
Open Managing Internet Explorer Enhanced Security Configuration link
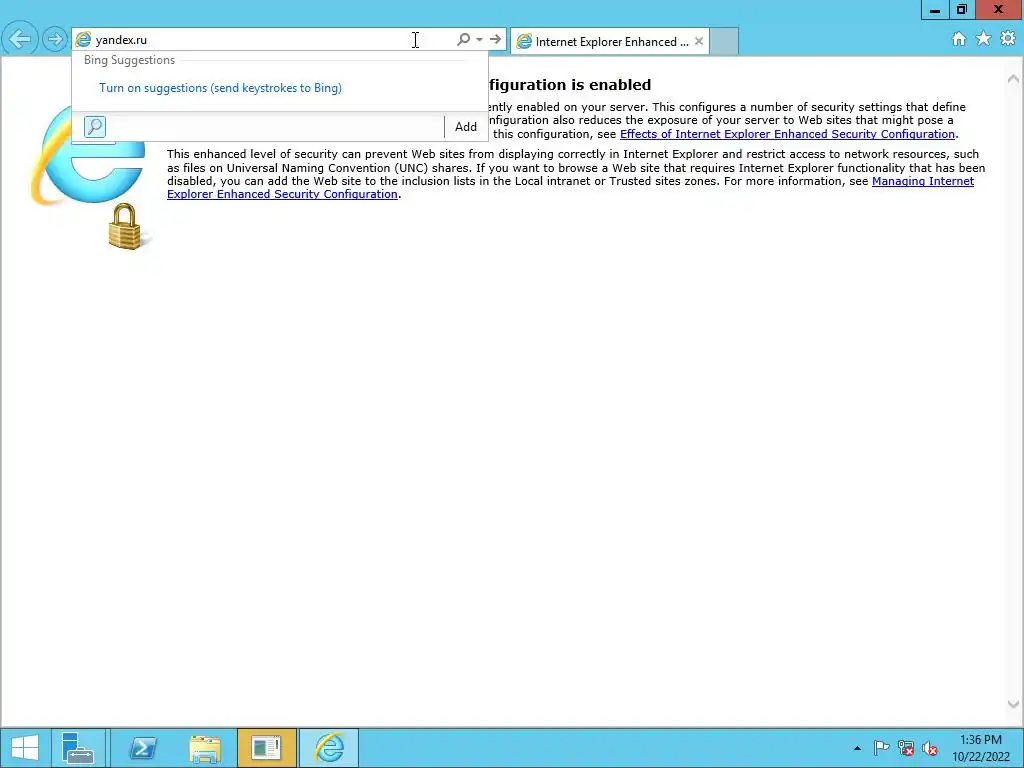click(x=570, y=187)
